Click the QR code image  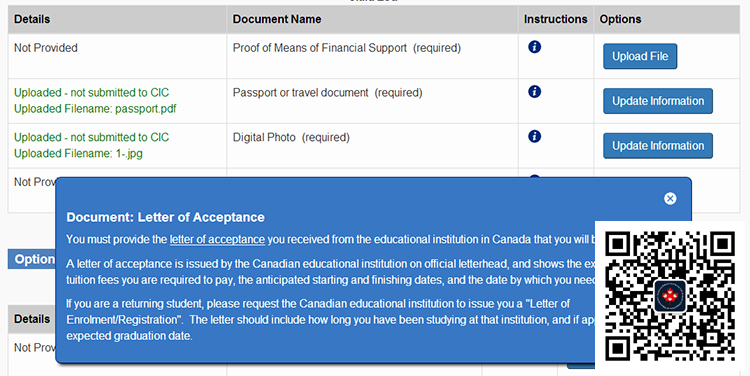pos(670,296)
